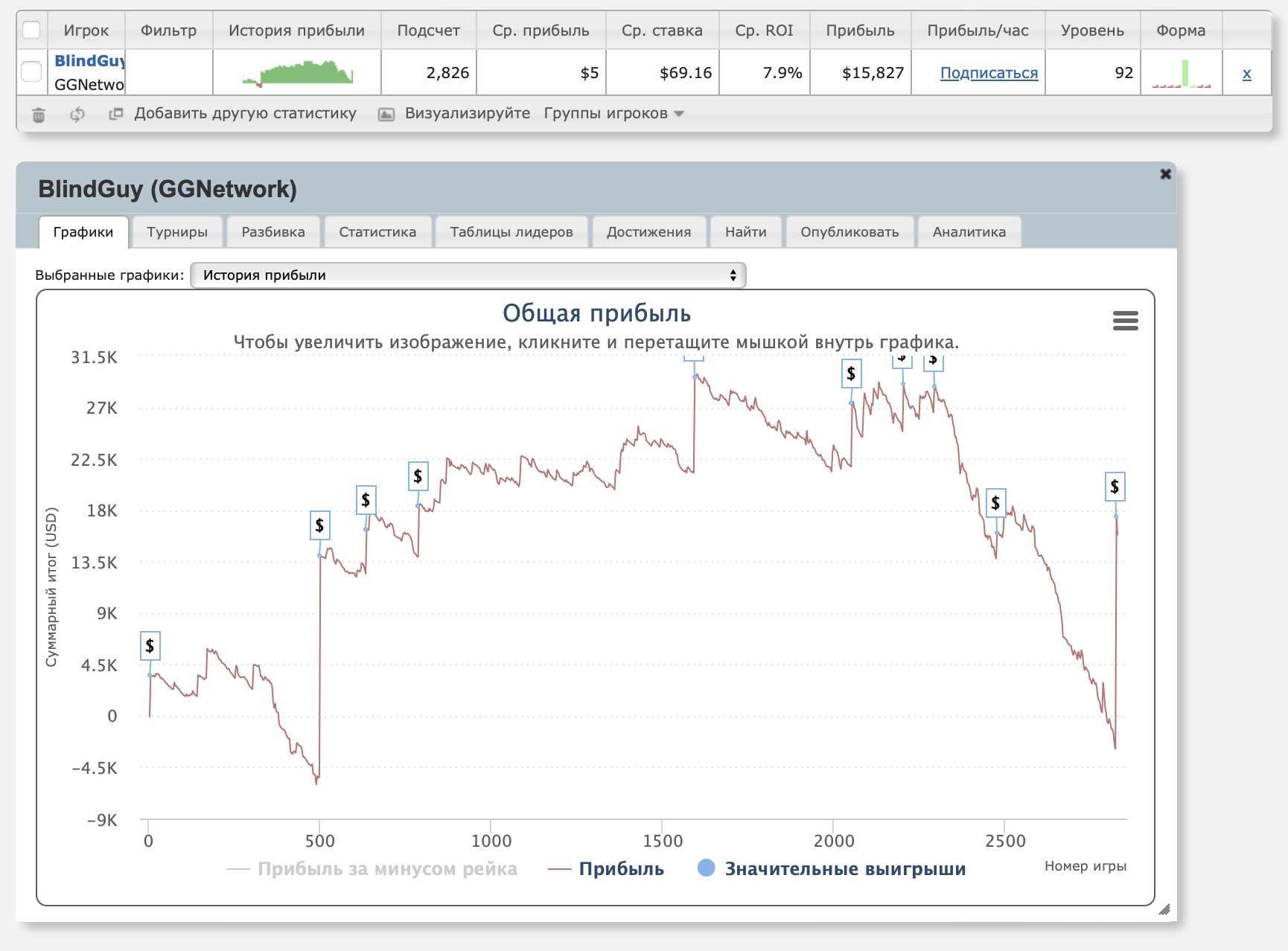Click the Визуализируйте image icon

click(x=386, y=115)
